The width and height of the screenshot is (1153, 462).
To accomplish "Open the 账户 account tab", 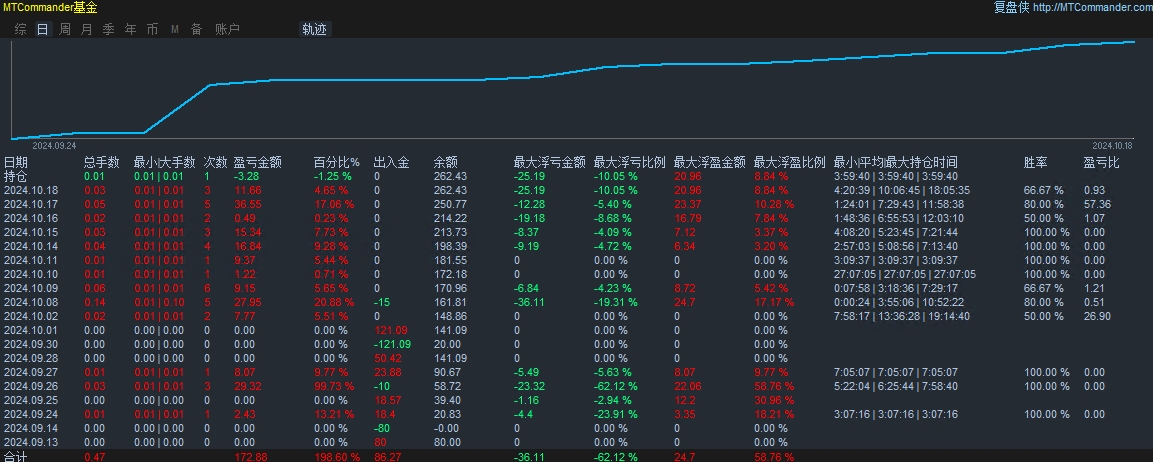I will 227,29.
